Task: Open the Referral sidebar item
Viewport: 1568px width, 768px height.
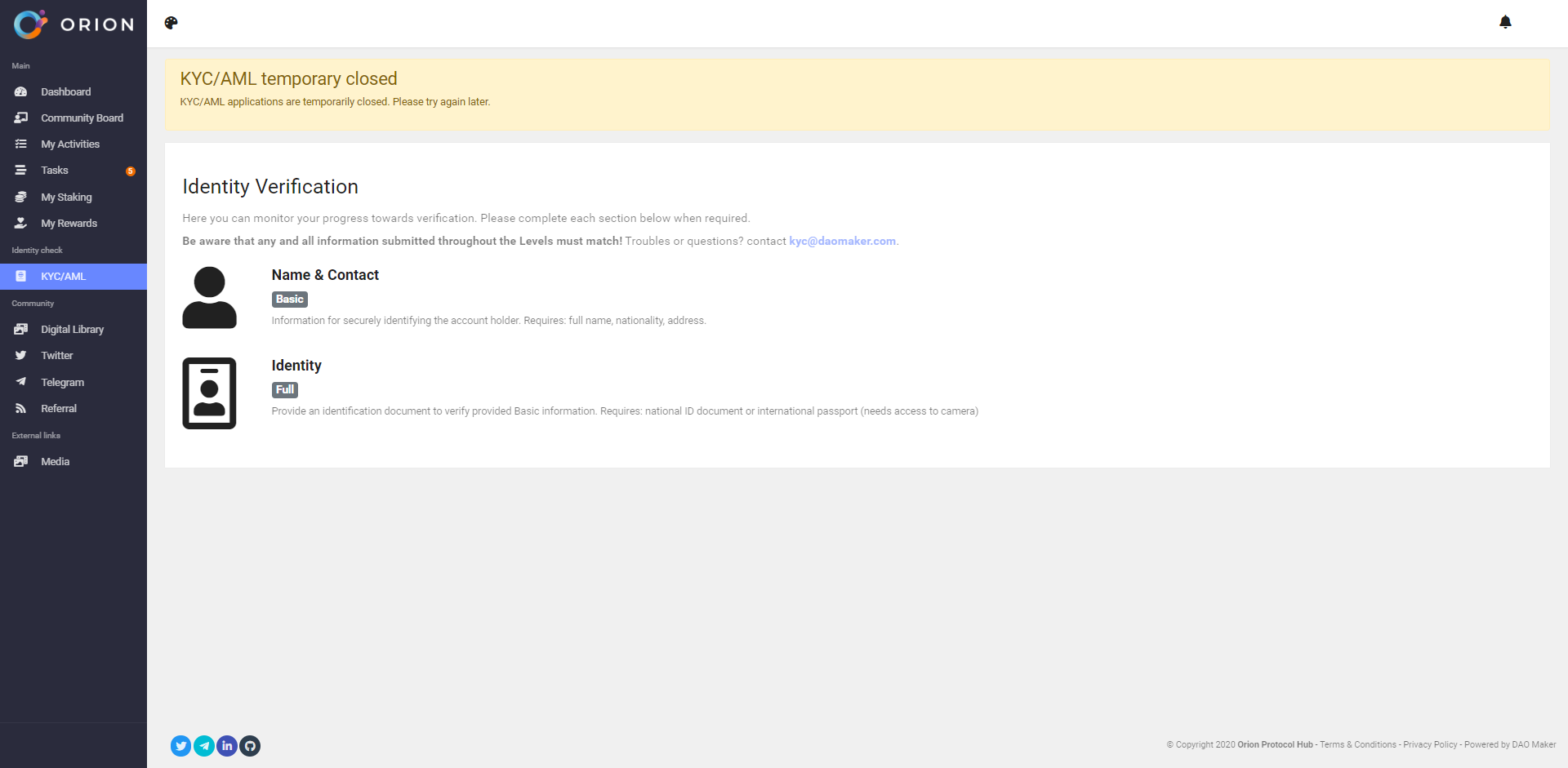Action: (59, 409)
